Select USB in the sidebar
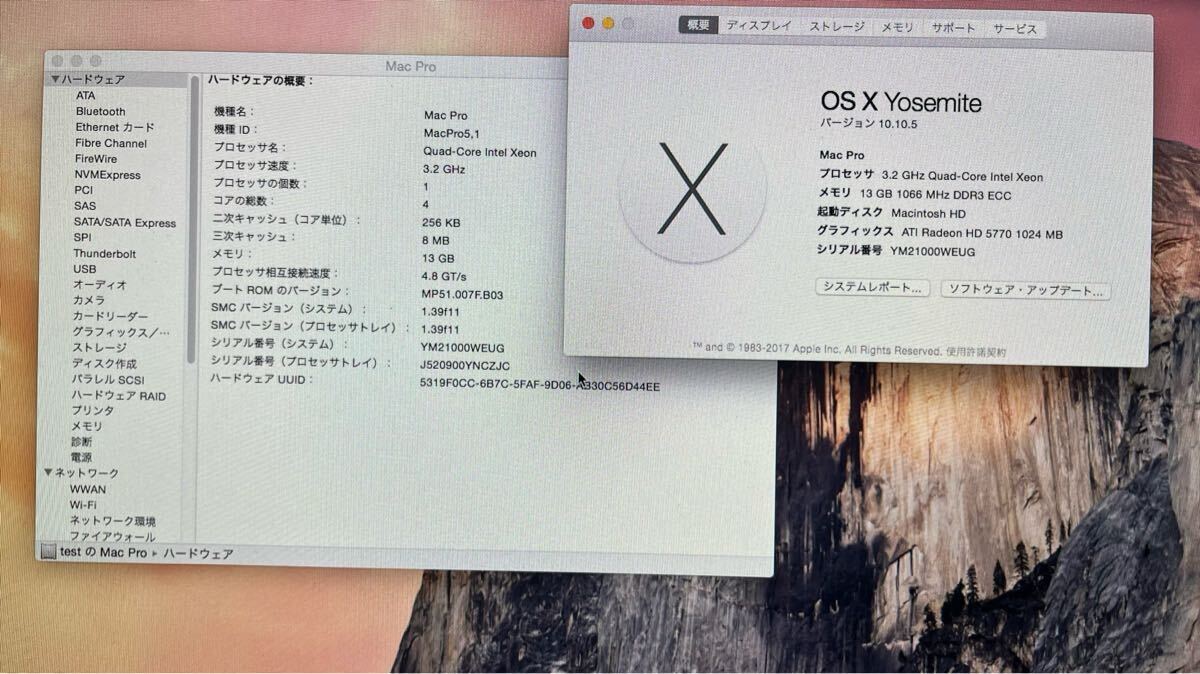1200x674 pixels. tap(85, 269)
